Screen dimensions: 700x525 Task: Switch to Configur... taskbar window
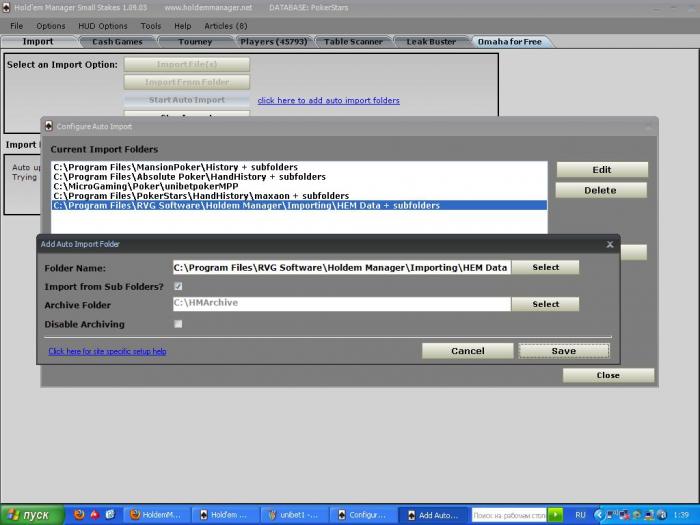coord(363,515)
